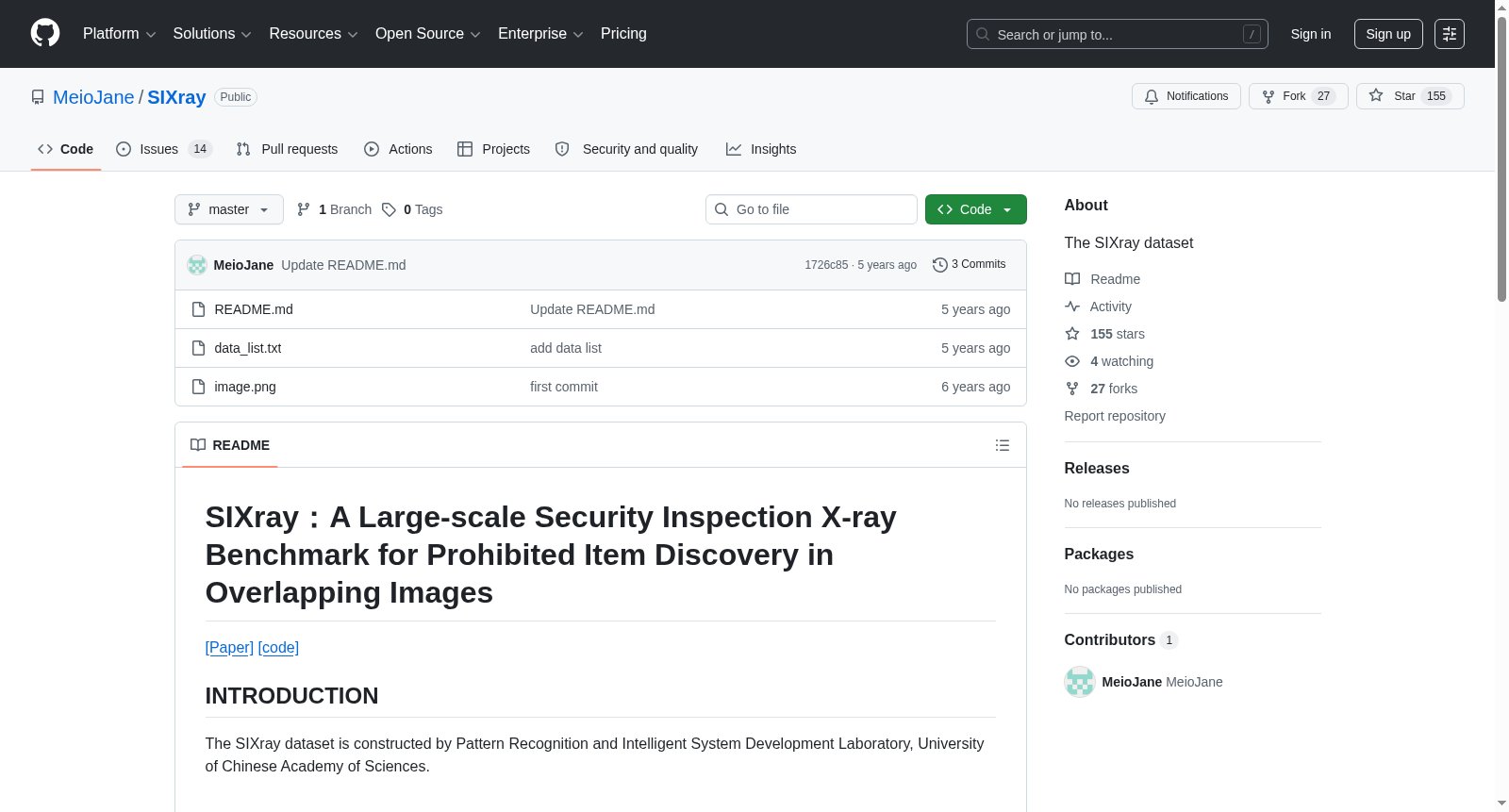Screen dimensions: 1509x812
Task: Open the SIXray repository name link
Action: (x=176, y=97)
